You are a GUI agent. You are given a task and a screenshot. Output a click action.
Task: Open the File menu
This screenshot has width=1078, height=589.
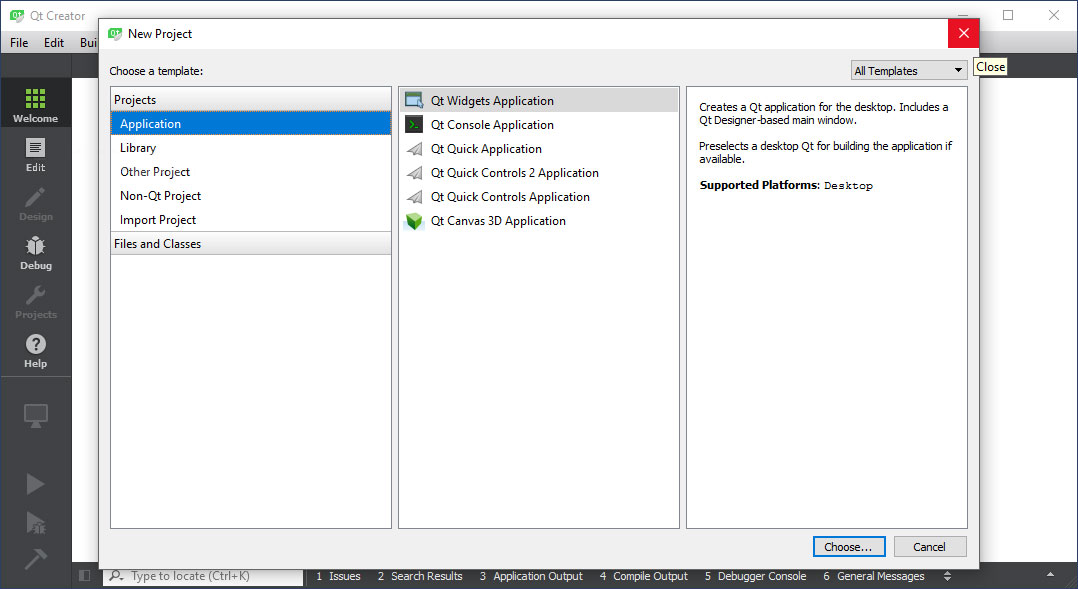click(x=19, y=43)
